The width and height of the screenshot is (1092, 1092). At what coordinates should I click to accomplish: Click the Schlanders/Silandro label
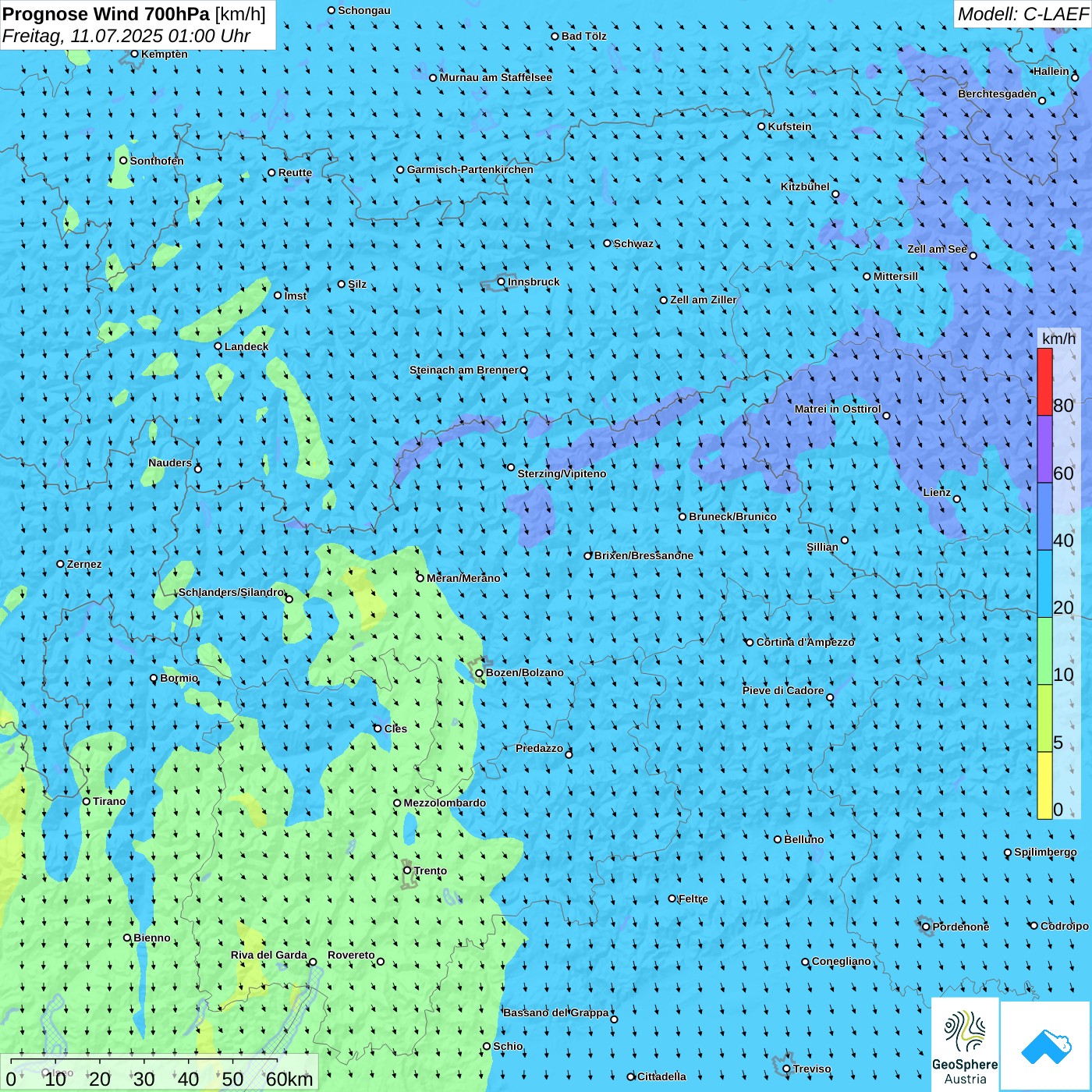pyautogui.click(x=232, y=592)
